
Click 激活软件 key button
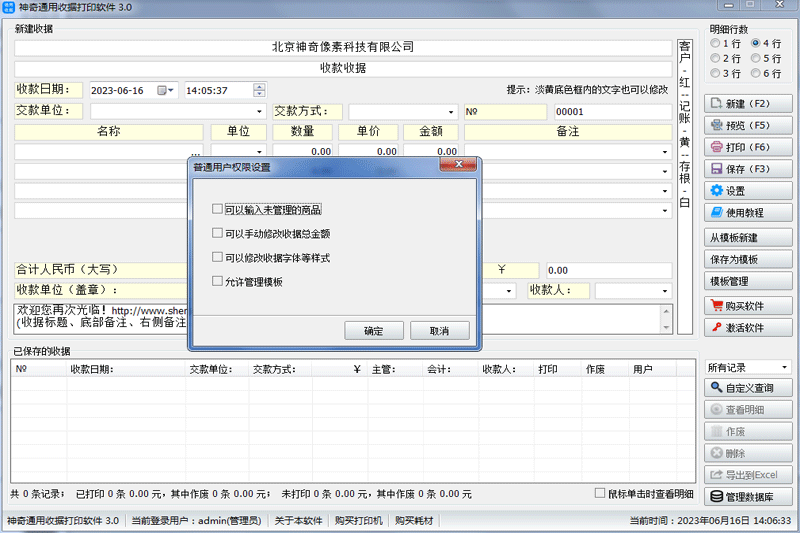[x=748, y=327]
